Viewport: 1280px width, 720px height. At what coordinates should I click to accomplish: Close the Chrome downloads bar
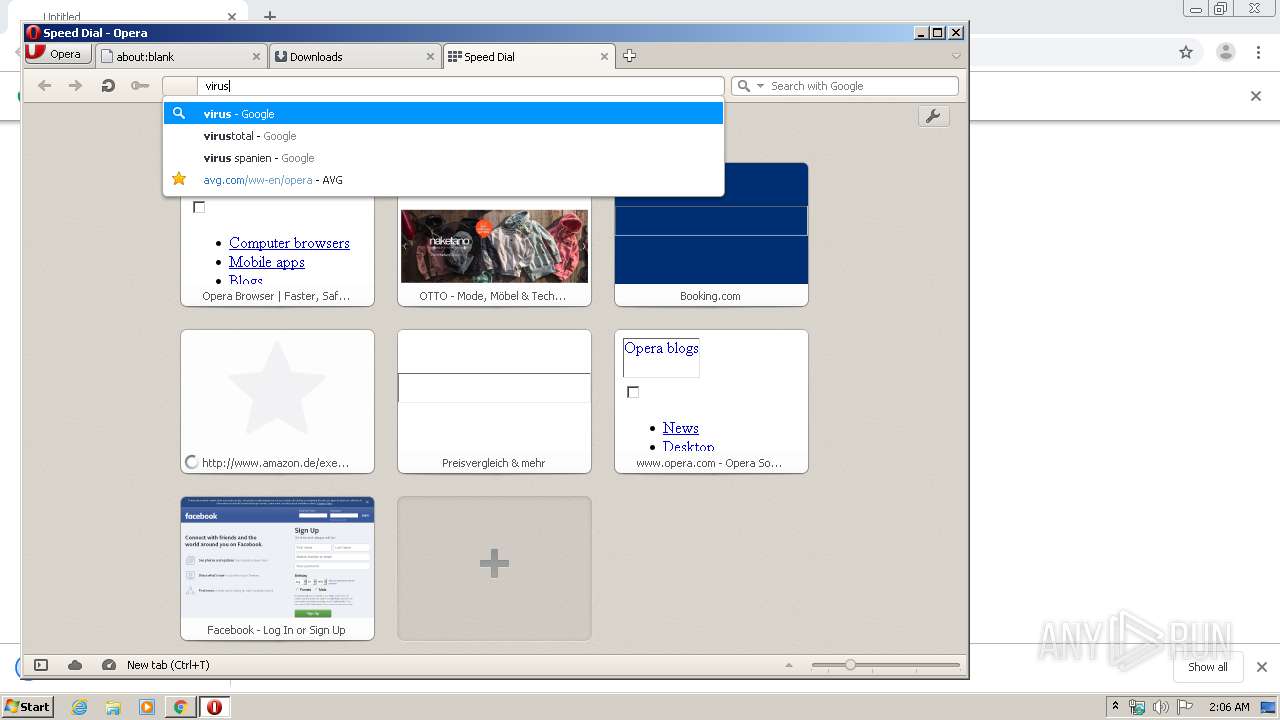click(x=1261, y=667)
